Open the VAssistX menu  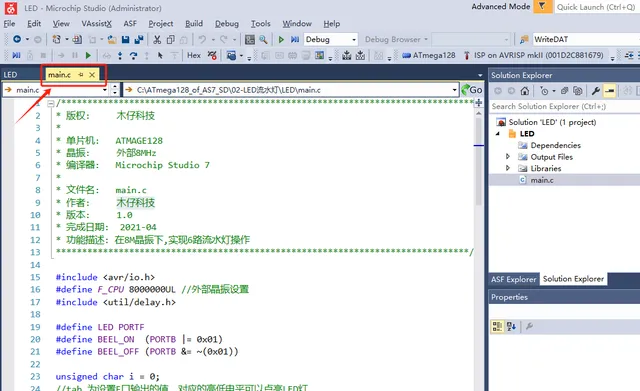(96, 24)
